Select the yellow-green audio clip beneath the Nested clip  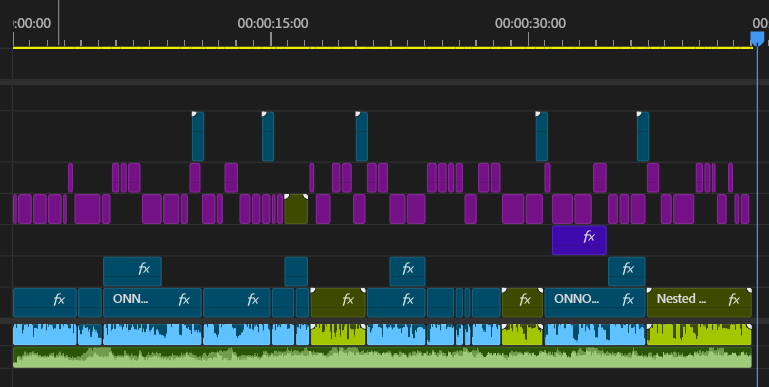[x=699, y=335]
